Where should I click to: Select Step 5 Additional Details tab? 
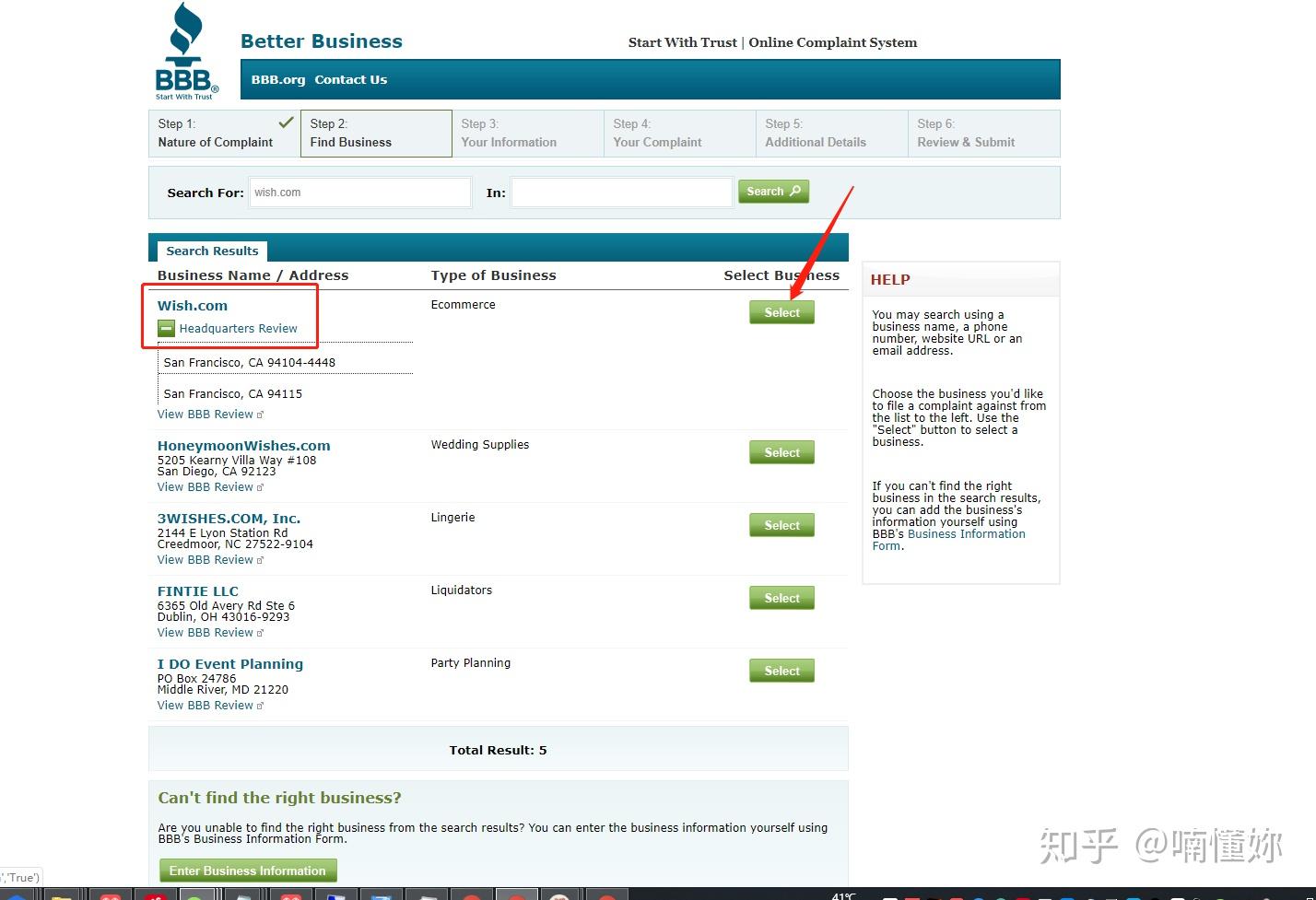(832, 134)
